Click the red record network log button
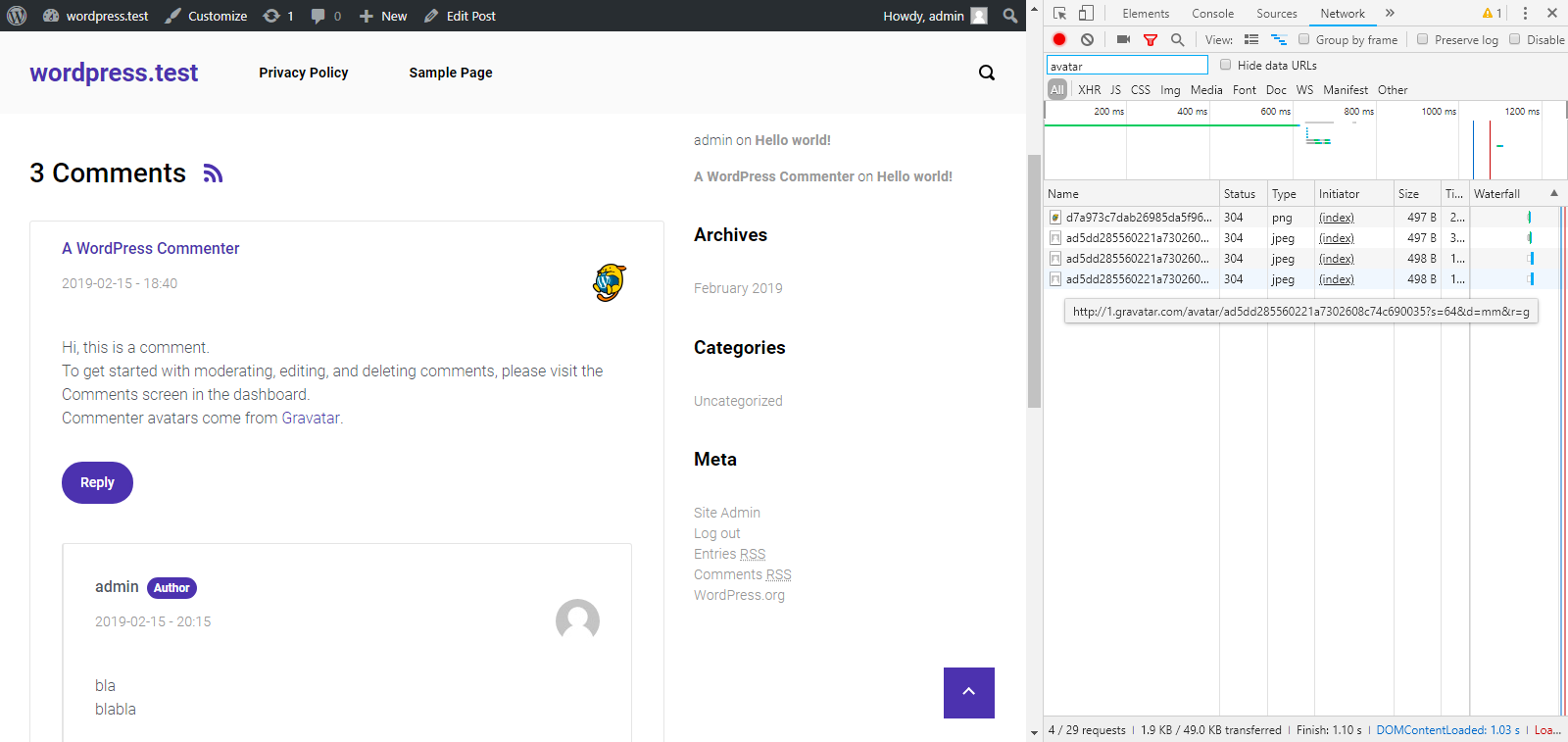Screen dimensions: 1568x742 pos(1059,39)
